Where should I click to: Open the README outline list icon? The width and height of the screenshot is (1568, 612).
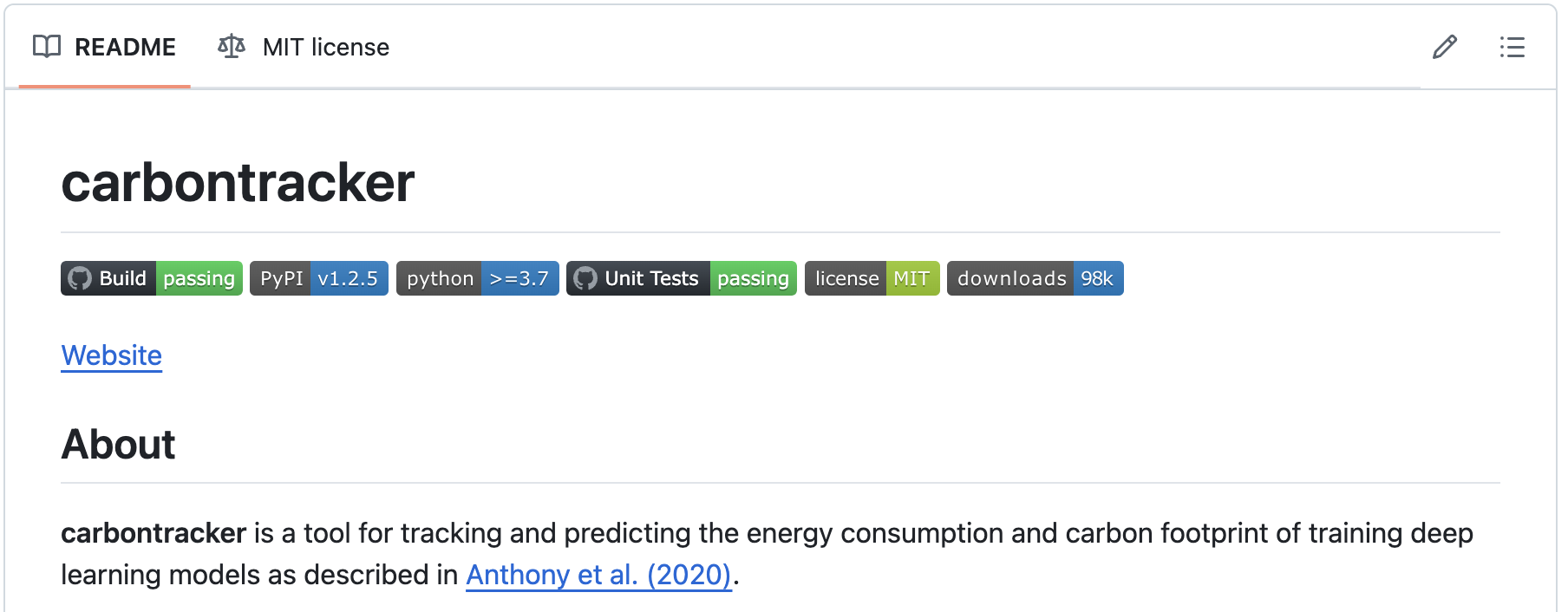point(1512,48)
